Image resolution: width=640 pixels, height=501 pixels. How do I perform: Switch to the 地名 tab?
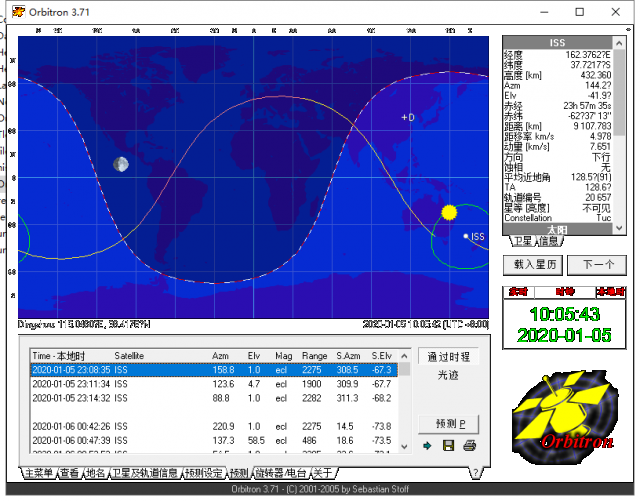96,473
